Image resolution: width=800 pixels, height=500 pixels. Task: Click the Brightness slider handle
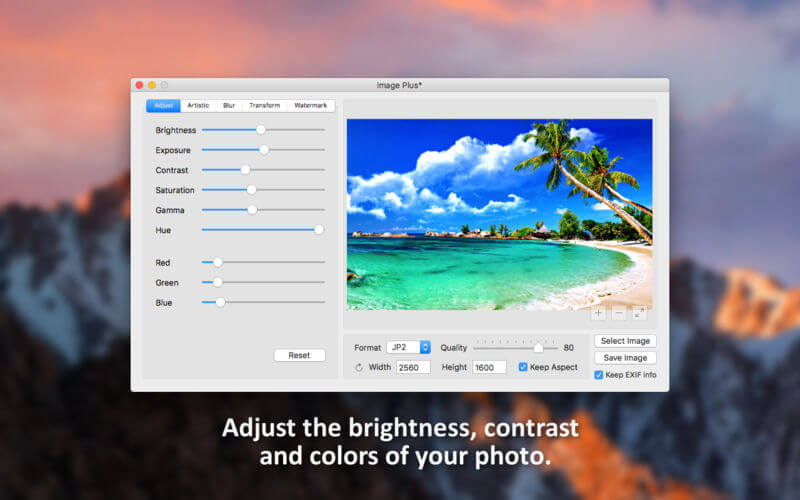pos(261,130)
